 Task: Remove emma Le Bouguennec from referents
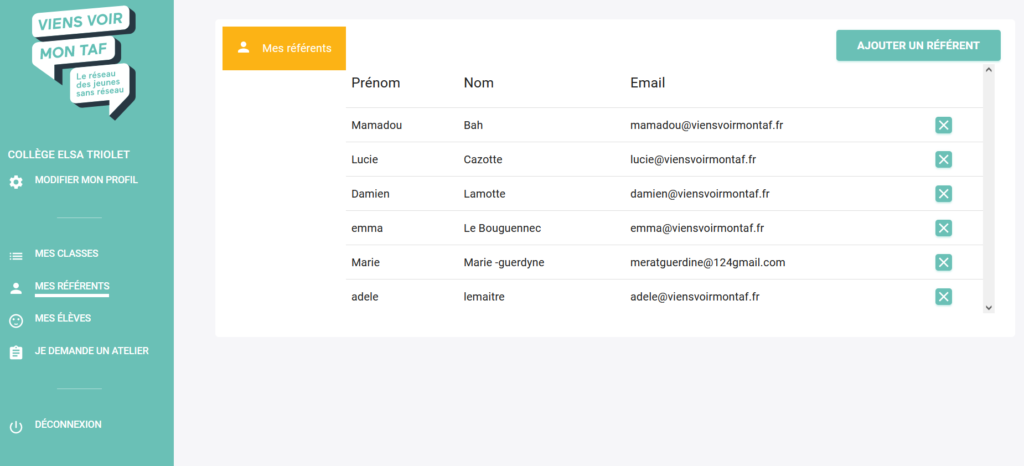[x=943, y=228]
